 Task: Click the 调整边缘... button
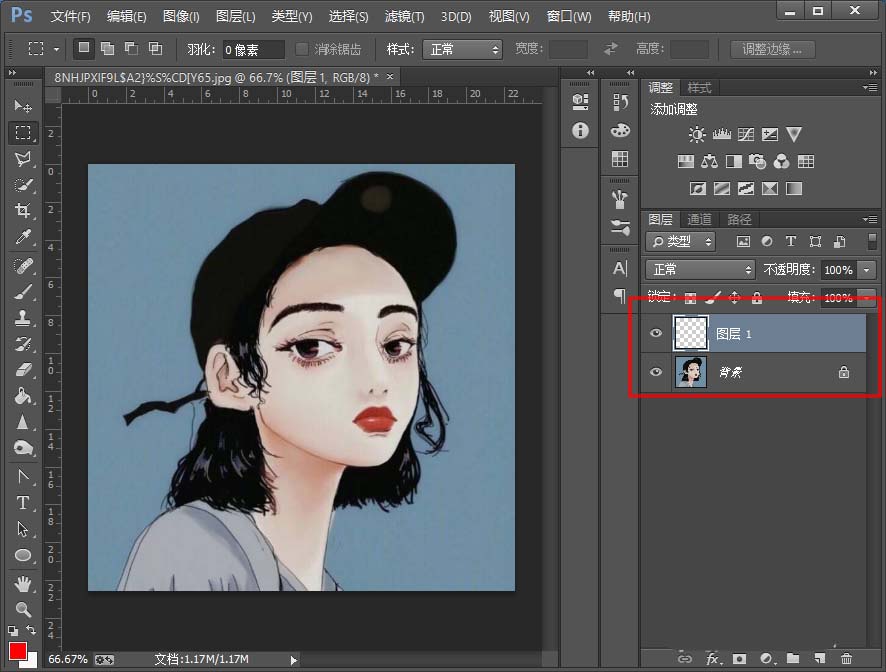[772, 49]
